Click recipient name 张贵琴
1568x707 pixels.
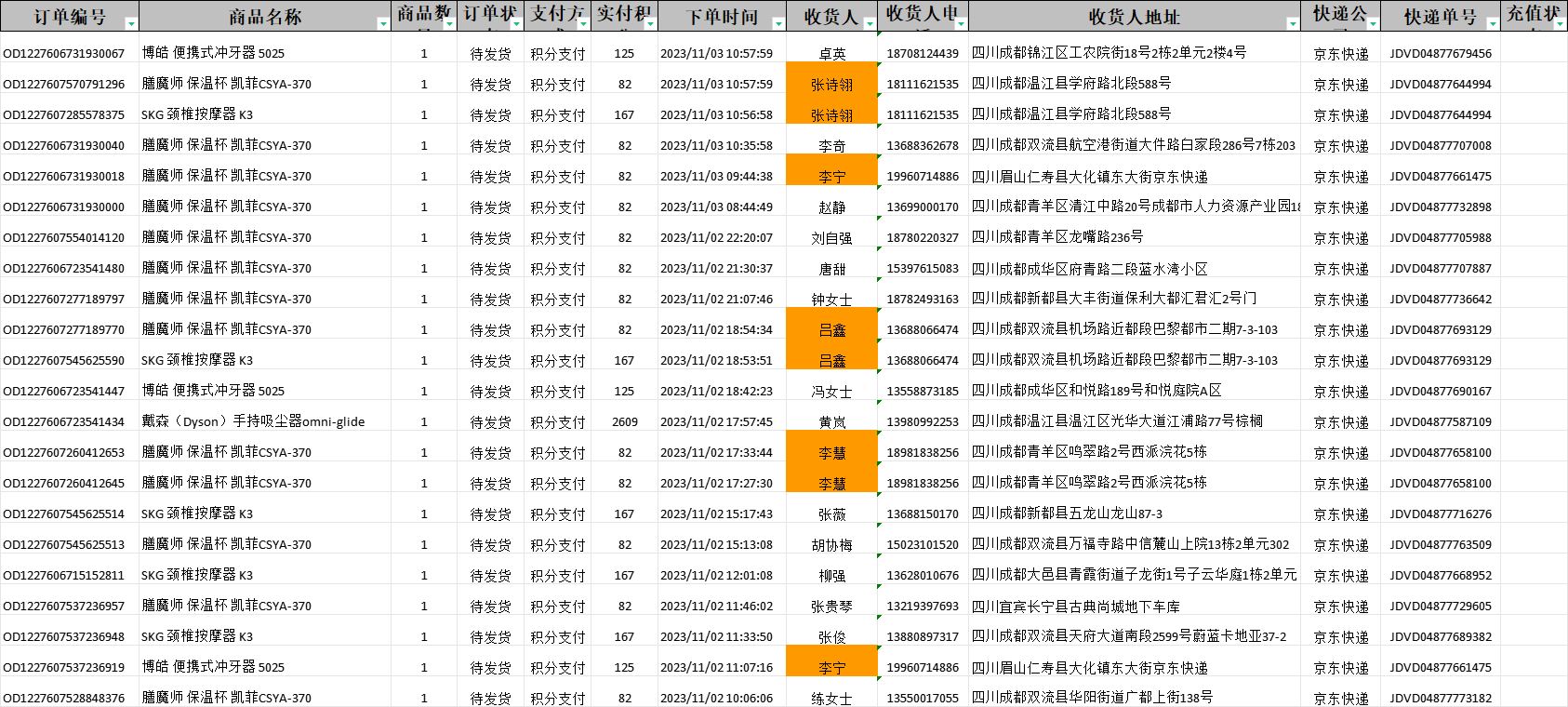point(831,607)
